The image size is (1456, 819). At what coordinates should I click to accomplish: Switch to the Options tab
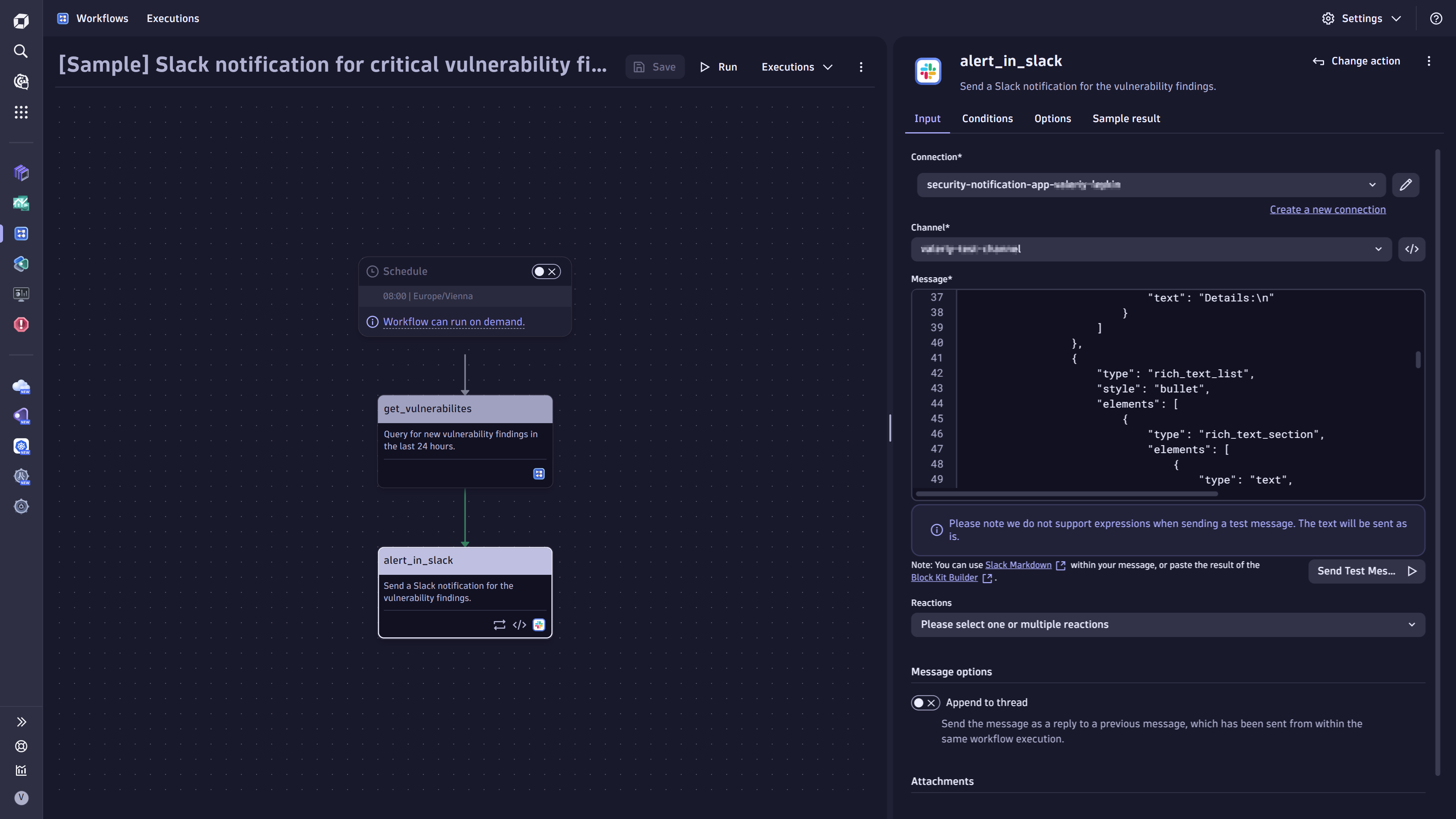coord(1053,119)
